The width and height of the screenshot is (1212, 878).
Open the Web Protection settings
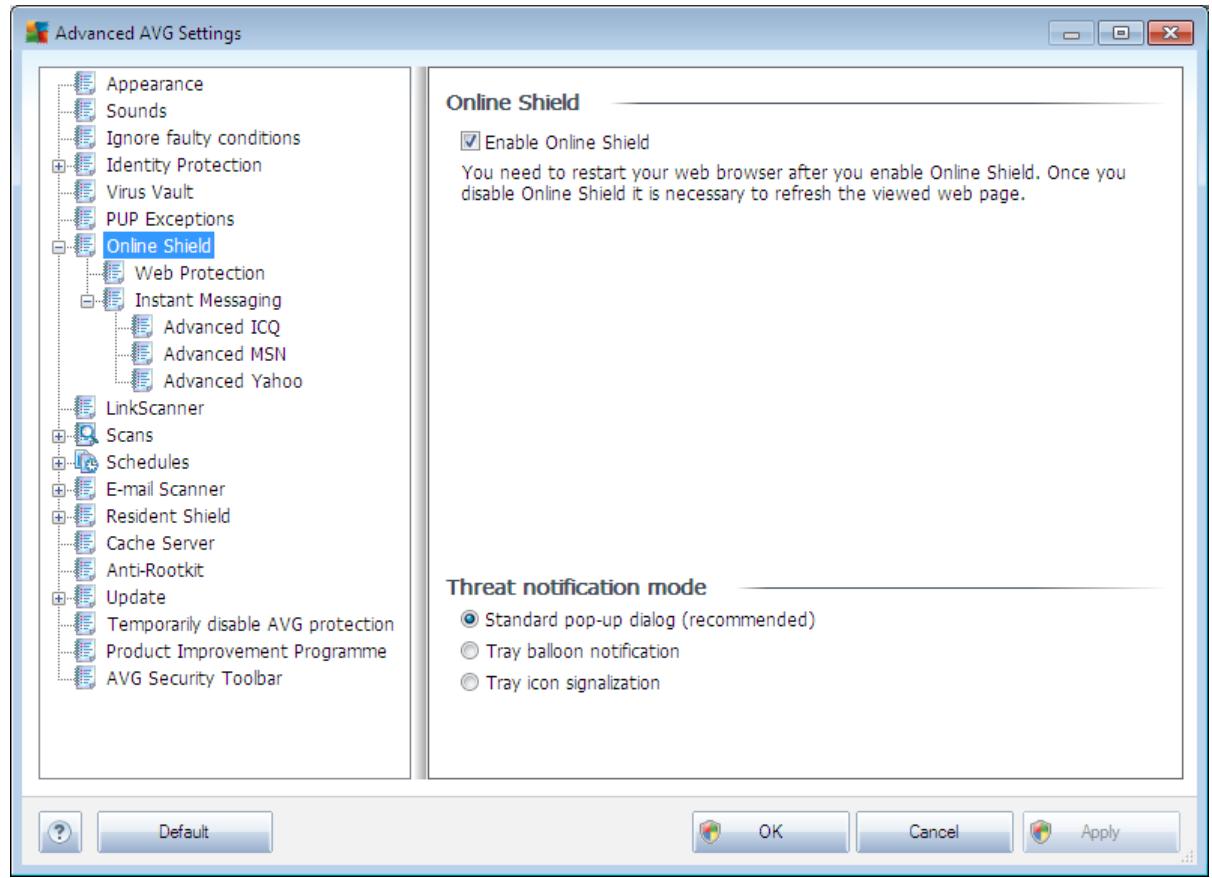click(x=200, y=273)
